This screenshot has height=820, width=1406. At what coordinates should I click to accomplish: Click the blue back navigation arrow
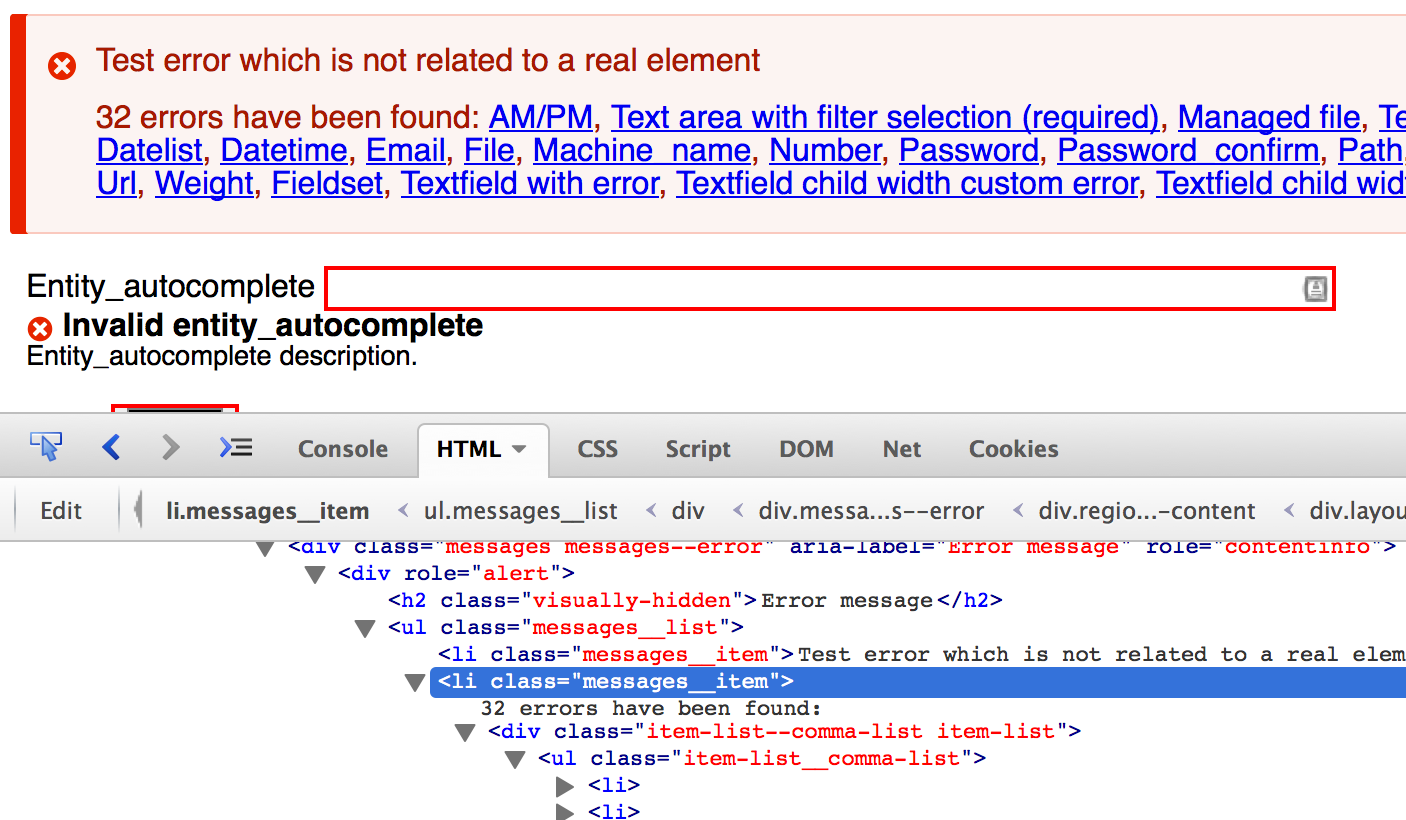[x=111, y=448]
